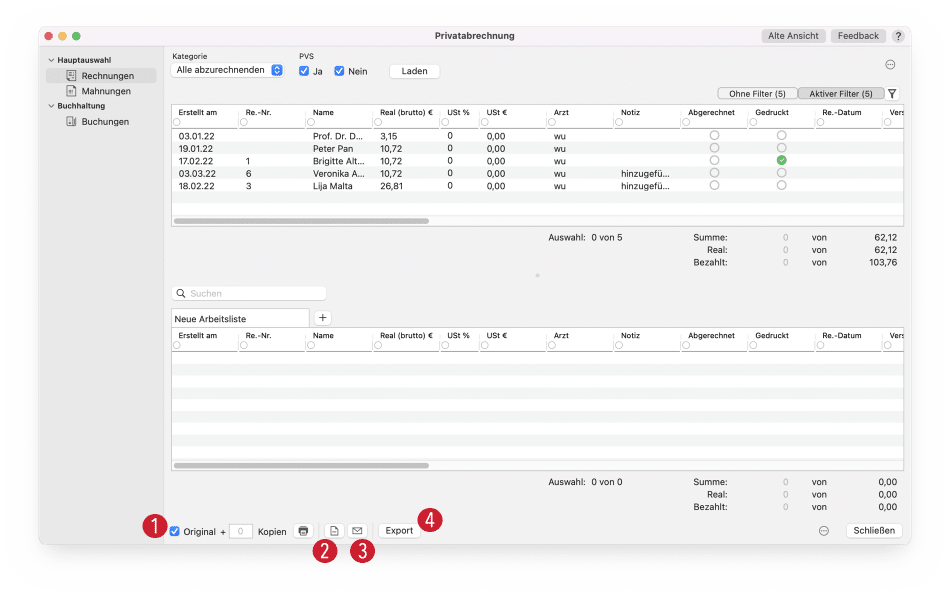
Task: Click the question mark help icon
Action: (x=898, y=36)
